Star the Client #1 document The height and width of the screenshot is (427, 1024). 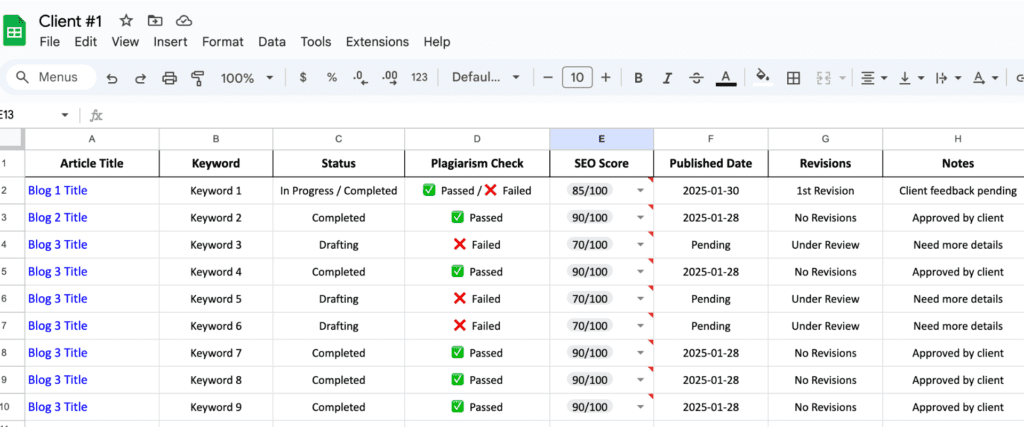pos(126,21)
